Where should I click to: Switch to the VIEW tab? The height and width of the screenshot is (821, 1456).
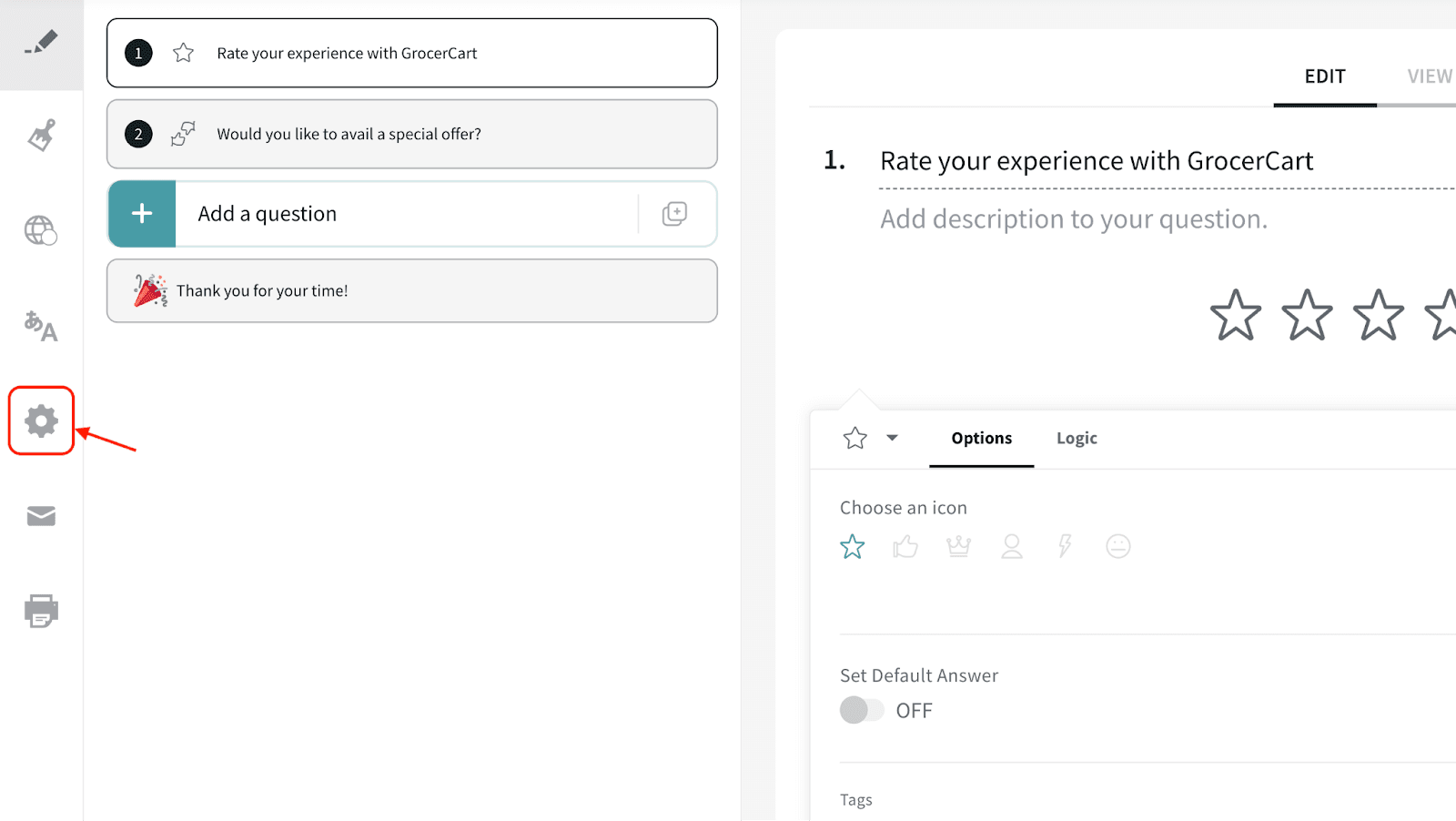(1429, 76)
